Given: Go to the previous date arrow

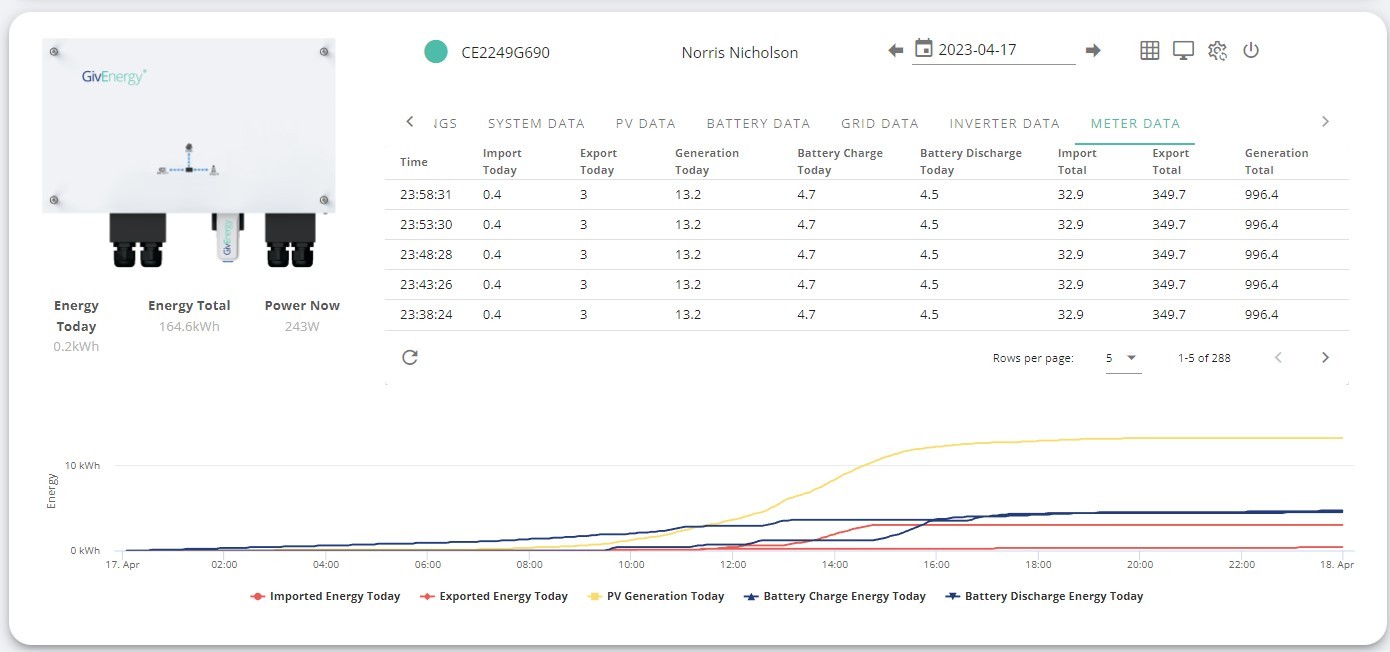Looking at the screenshot, I should (x=895, y=50).
